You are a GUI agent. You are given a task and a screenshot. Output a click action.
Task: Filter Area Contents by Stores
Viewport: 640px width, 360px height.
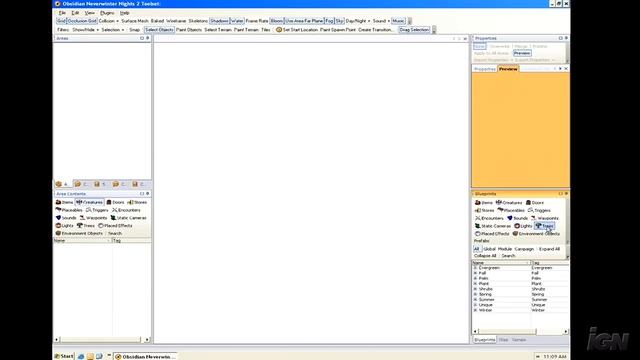(x=137, y=202)
